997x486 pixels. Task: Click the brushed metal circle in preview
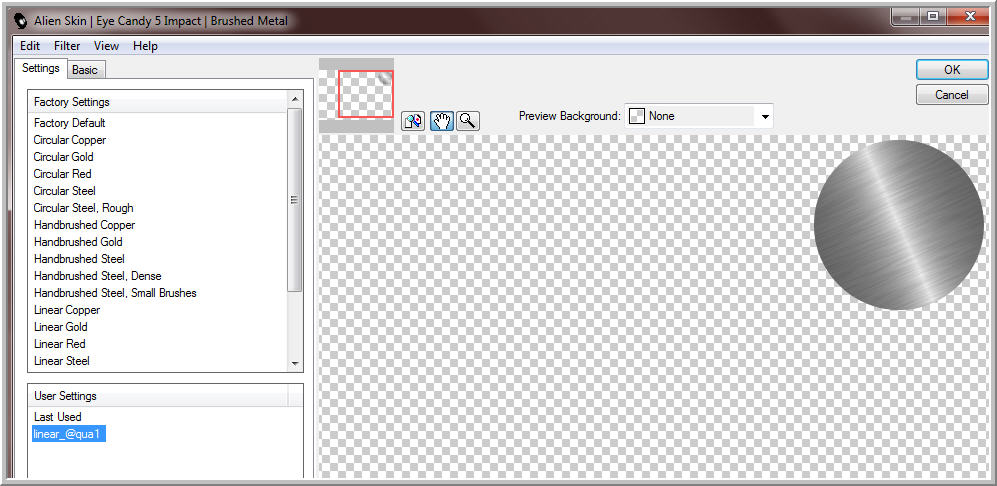pyautogui.click(x=898, y=225)
